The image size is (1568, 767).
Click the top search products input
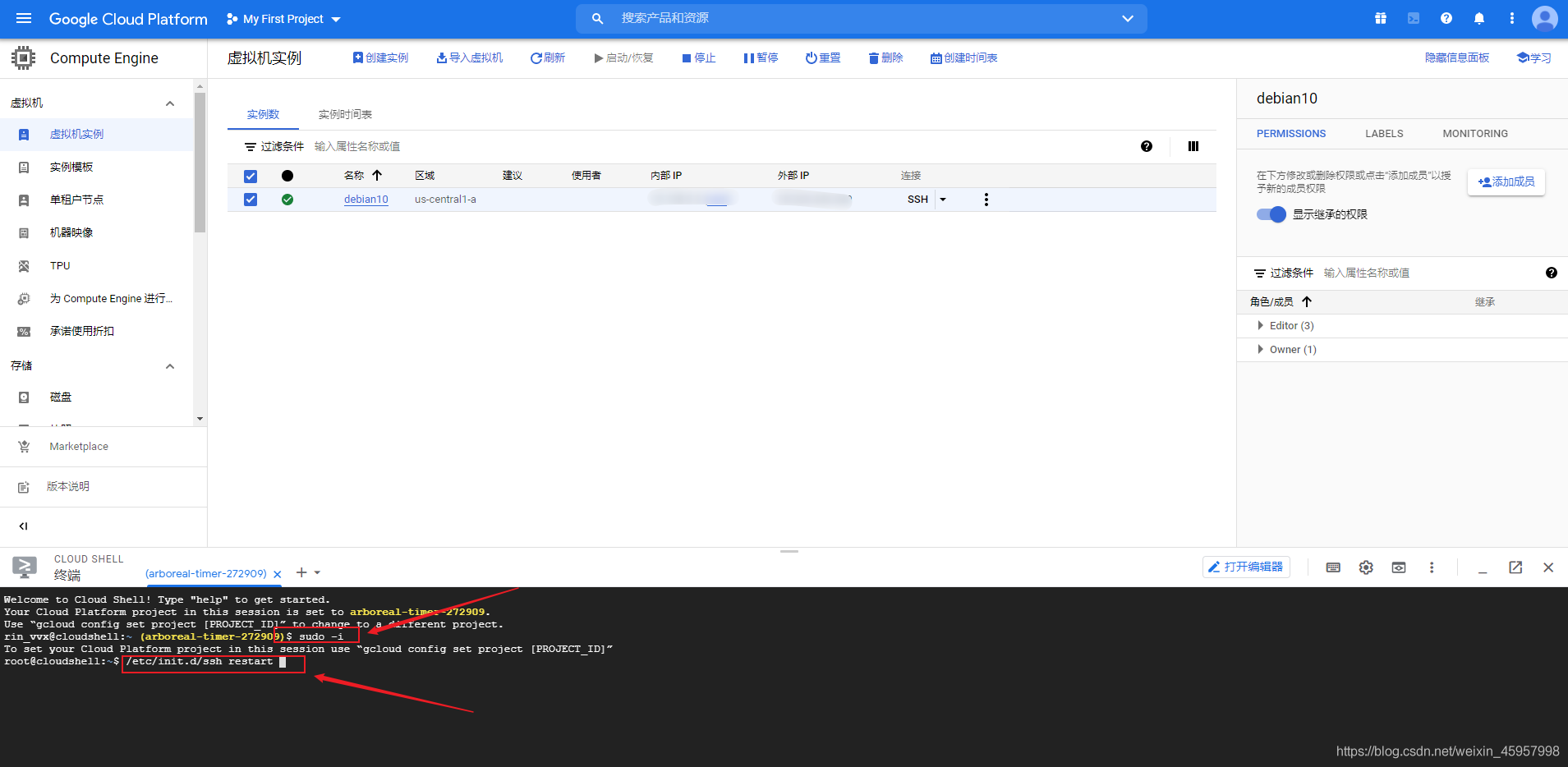click(862, 18)
